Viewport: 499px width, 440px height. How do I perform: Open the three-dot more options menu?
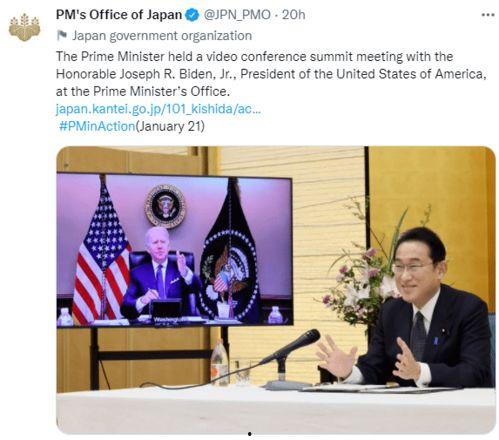[x=488, y=15]
